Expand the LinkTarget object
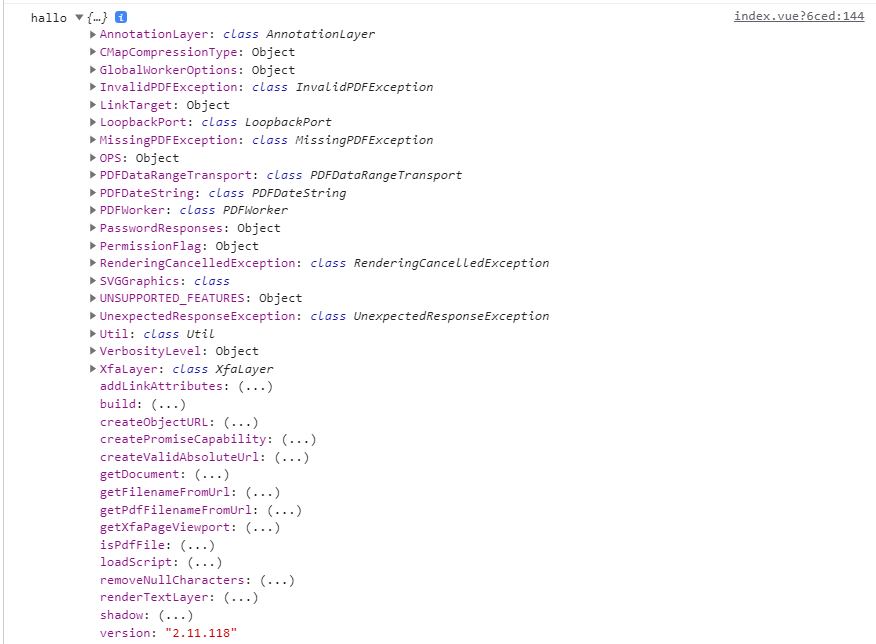Image resolution: width=876 pixels, height=644 pixels. [92, 104]
